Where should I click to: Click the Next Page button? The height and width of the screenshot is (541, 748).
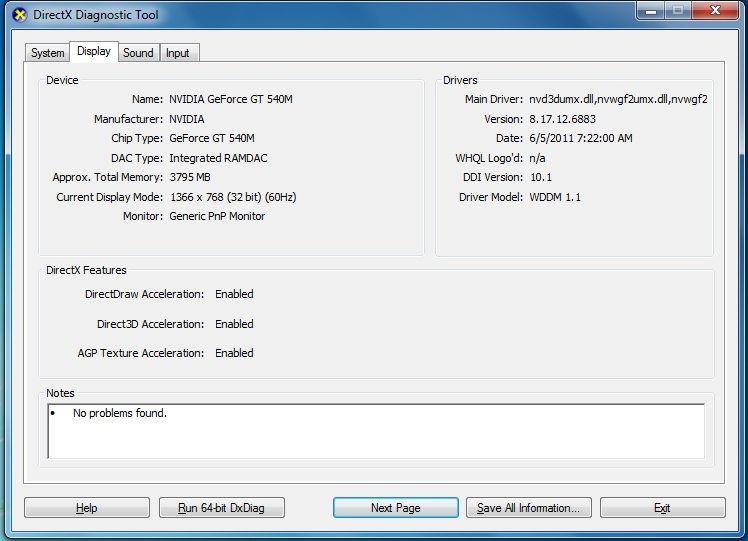tap(396, 508)
